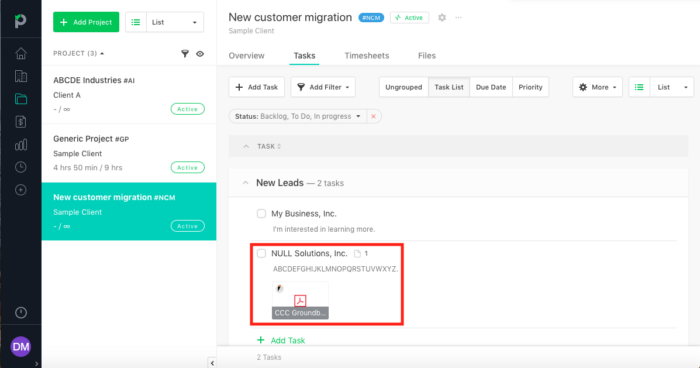700x368 pixels.
Task: Select the Generic Project item
Action: [x=129, y=153]
